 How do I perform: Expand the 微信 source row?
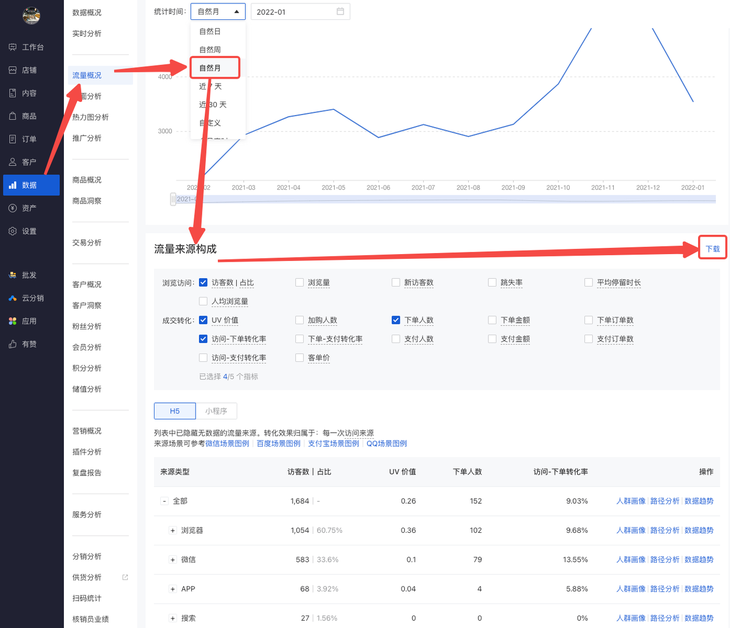(172, 560)
